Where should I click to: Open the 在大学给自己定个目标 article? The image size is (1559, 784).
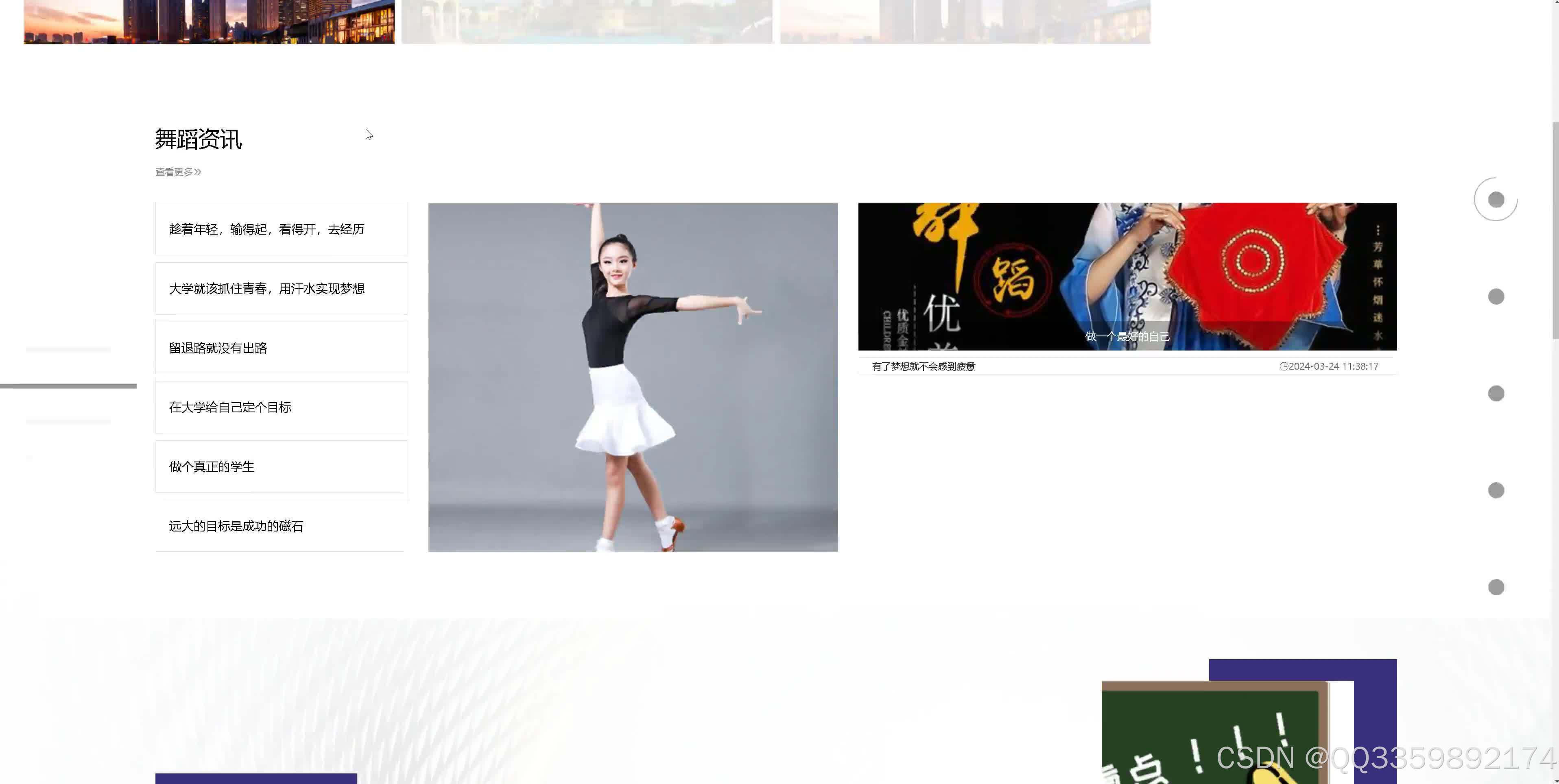(230, 407)
